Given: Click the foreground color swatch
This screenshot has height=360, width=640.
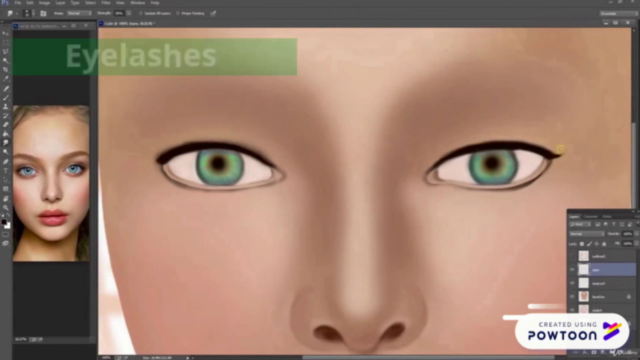Looking at the screenshot, I should point(4,222).
